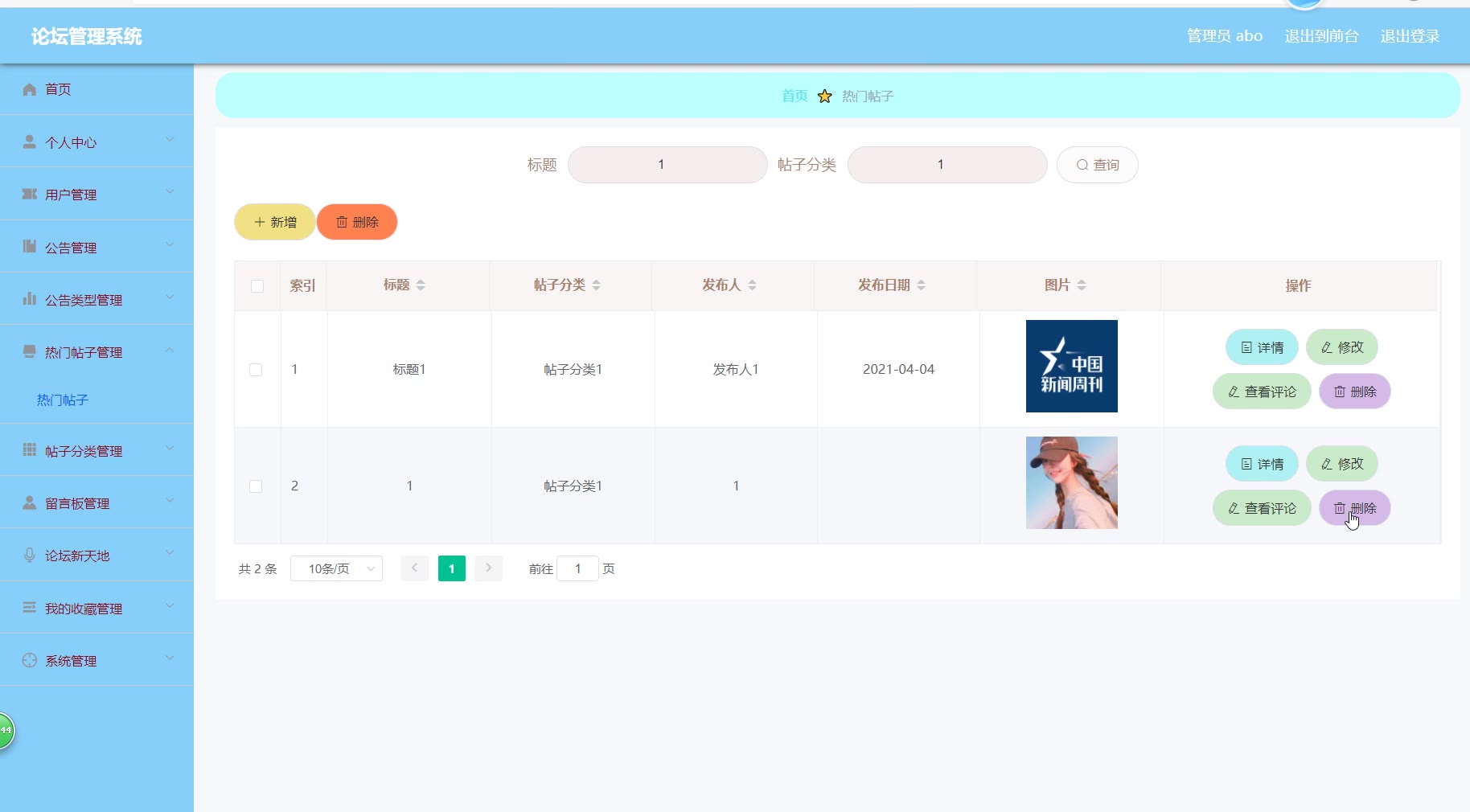Sort the table by 发布日期 column
Screen dimensions: 1470x812
pos(921,285)
